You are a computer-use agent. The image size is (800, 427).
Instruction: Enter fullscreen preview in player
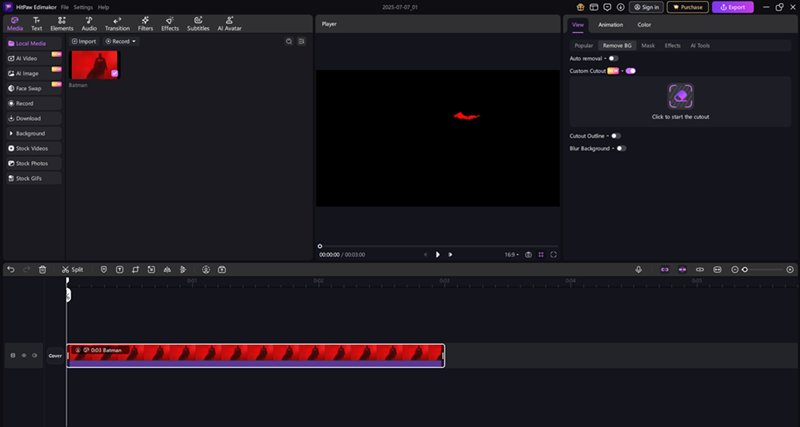click(x=554, y=255)
